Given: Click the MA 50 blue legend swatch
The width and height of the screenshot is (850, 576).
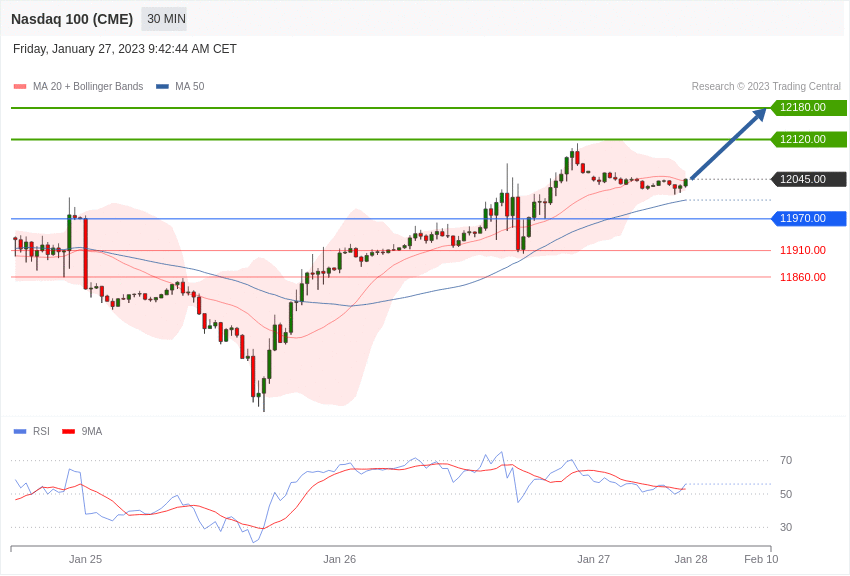Looking at the screenshot, I should click(x=162, y=87).
